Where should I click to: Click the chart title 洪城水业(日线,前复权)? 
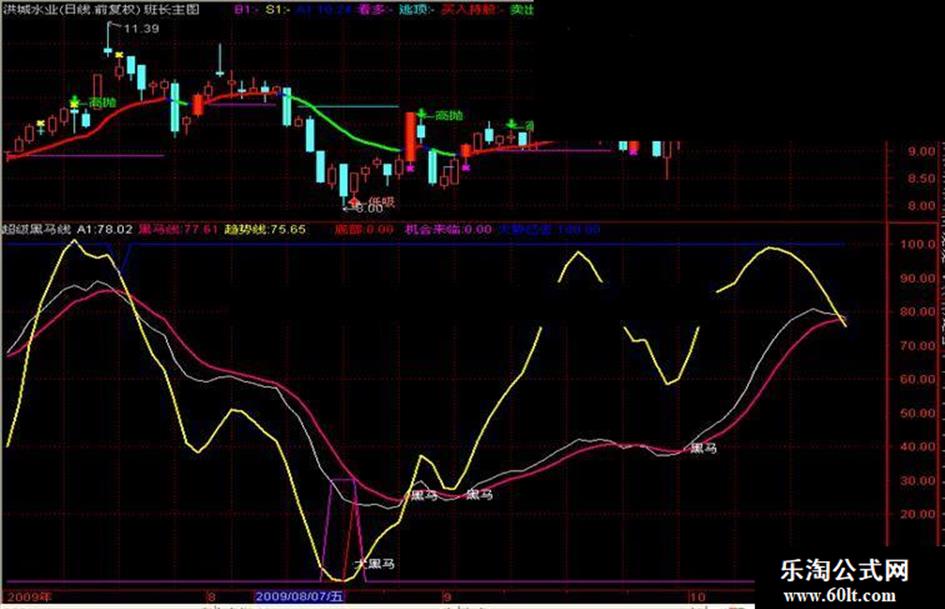point(71,8)
